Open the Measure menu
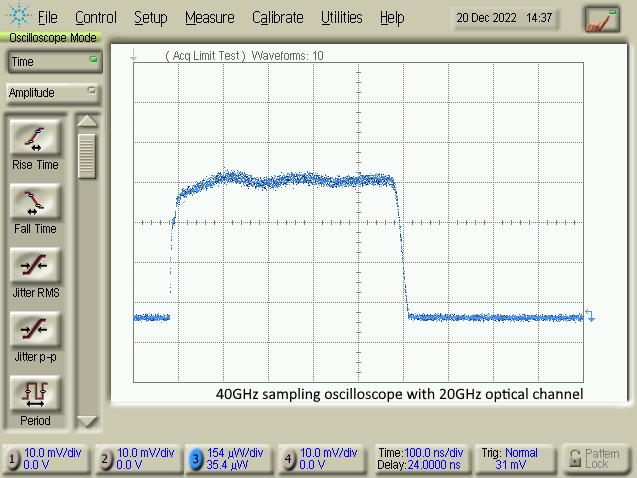This screenshot has height=478, width=637. pos(209,18)
